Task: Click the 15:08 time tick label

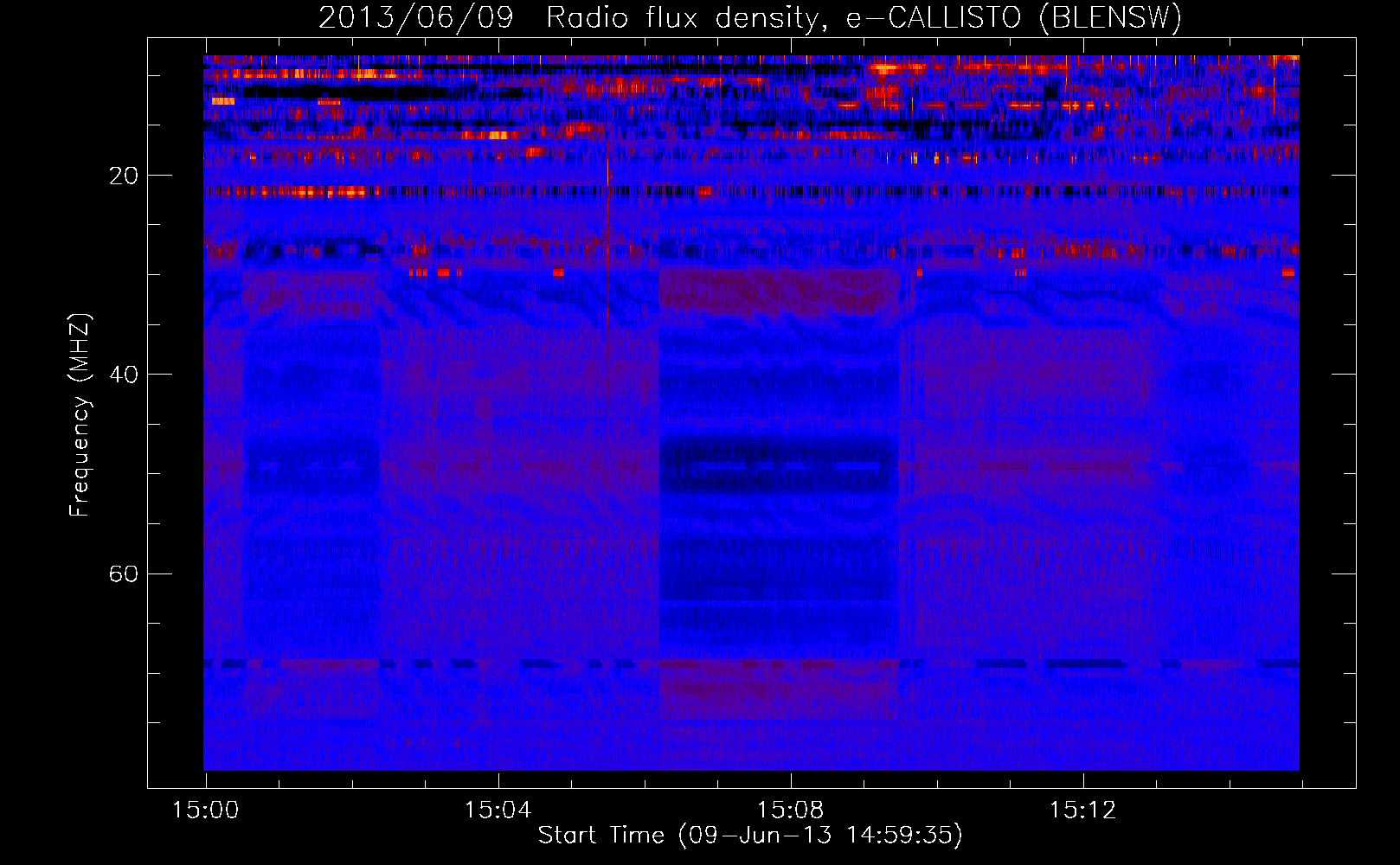Action: (x=790, y=811)
